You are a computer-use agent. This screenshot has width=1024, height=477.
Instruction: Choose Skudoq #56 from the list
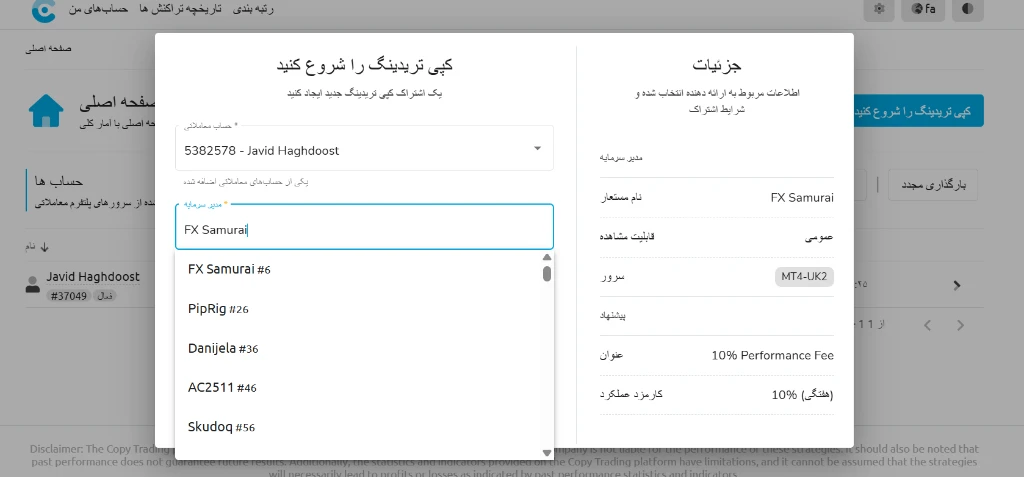pyautogui.click(x=359, y=427)
